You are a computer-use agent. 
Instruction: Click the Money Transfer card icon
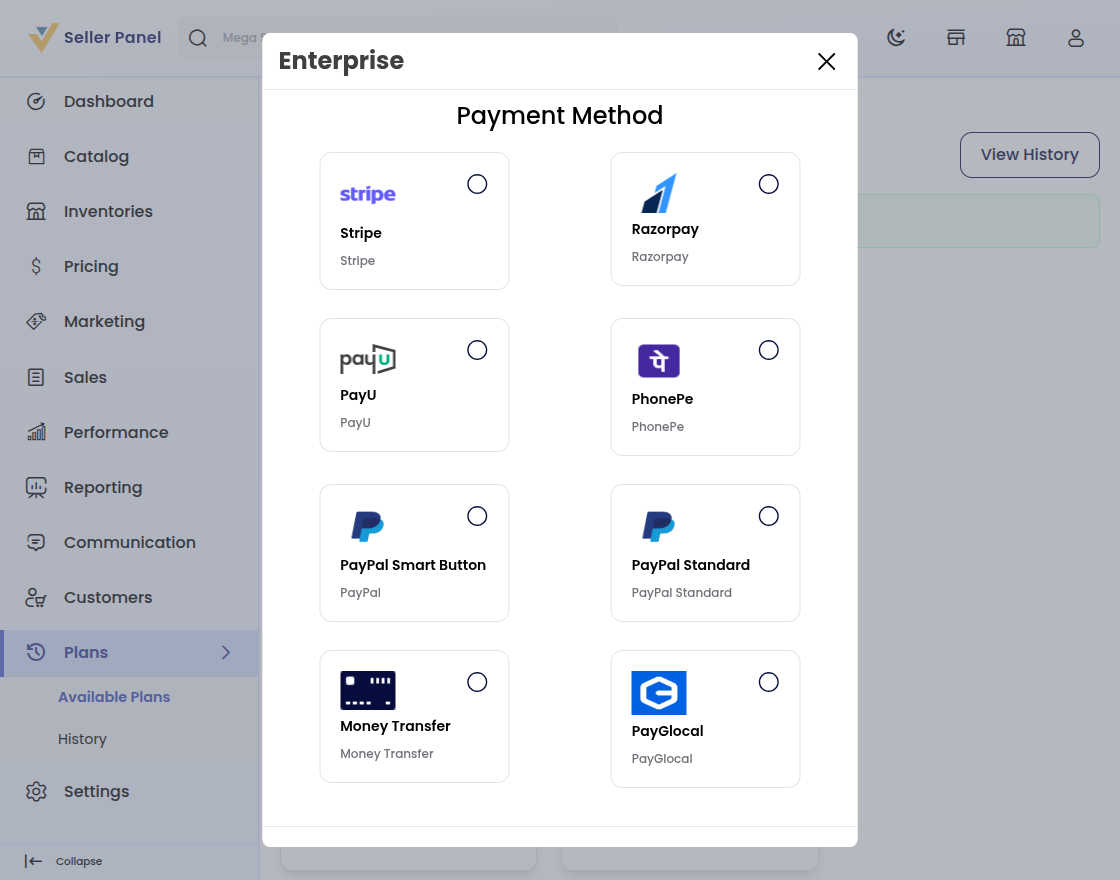(x=368, y=690)
